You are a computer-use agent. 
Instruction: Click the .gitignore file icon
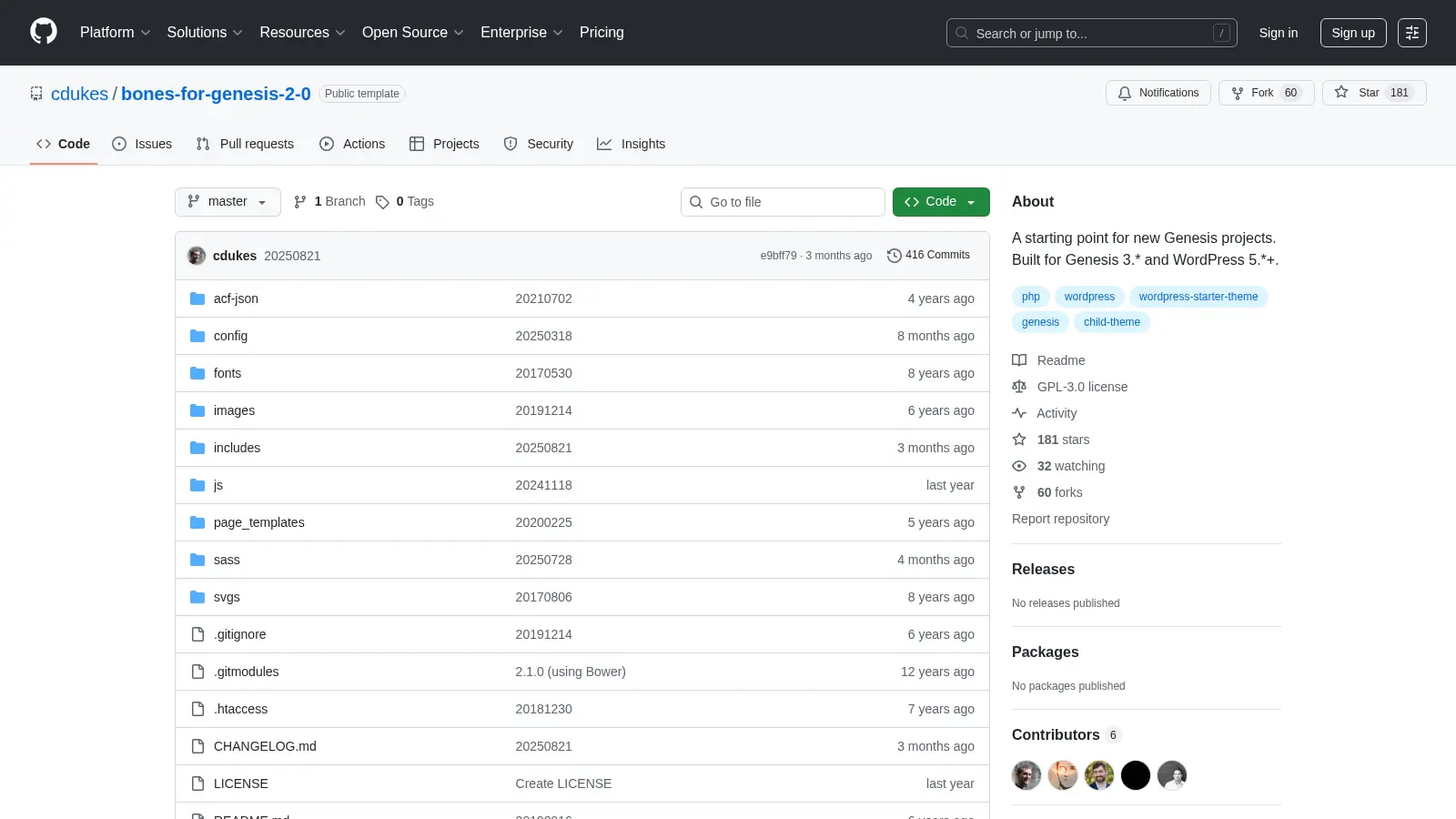click(x=197, y=634)
